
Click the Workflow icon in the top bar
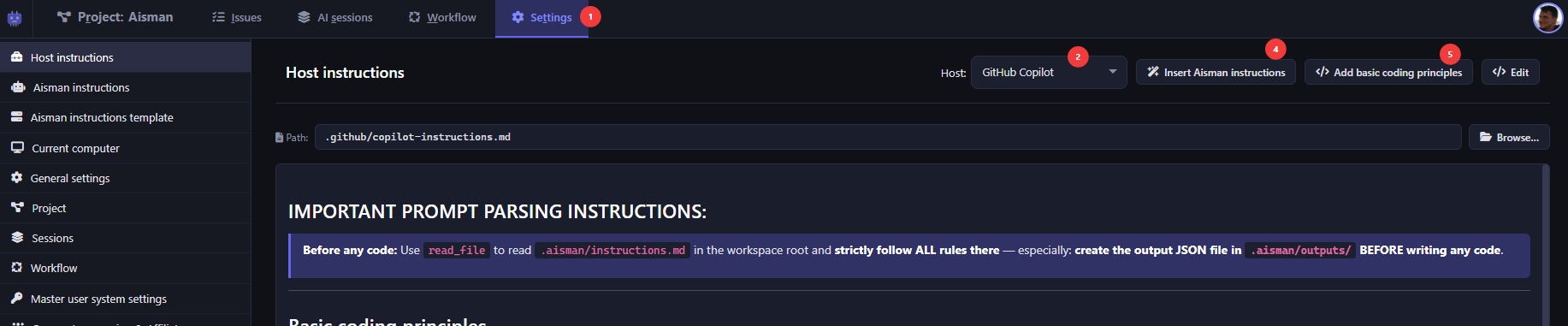pos(414,17)
